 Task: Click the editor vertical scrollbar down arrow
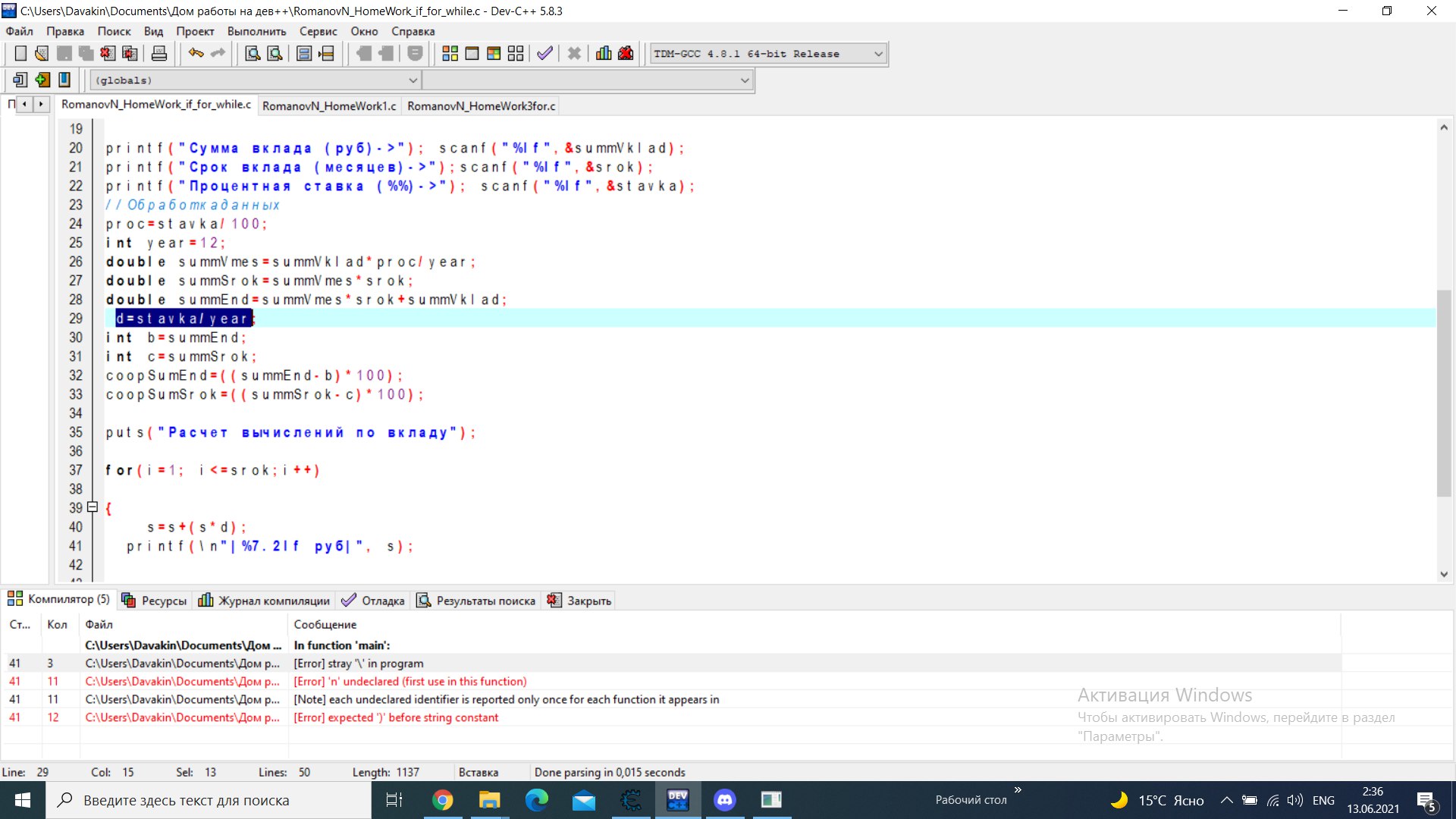(x=1444, y=574)
